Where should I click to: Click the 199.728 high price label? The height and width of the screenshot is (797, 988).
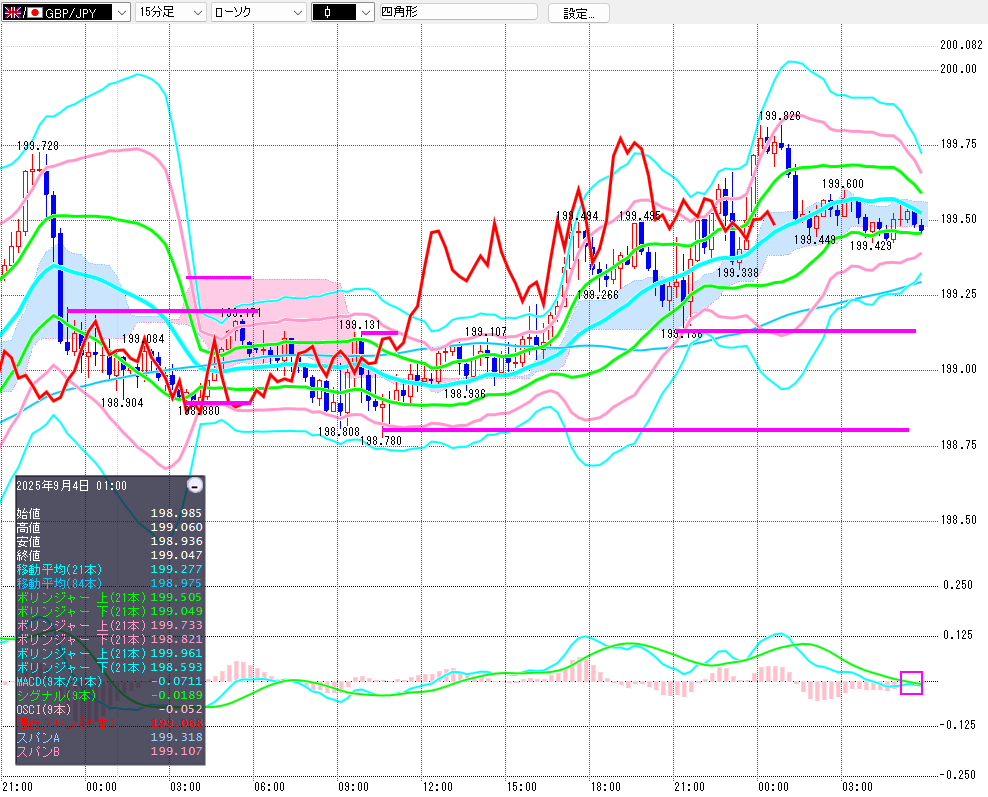click(x=38, y=146)
